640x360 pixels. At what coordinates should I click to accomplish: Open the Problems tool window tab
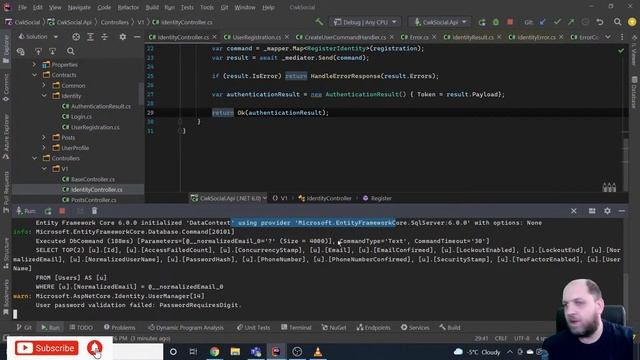(119, 327)
